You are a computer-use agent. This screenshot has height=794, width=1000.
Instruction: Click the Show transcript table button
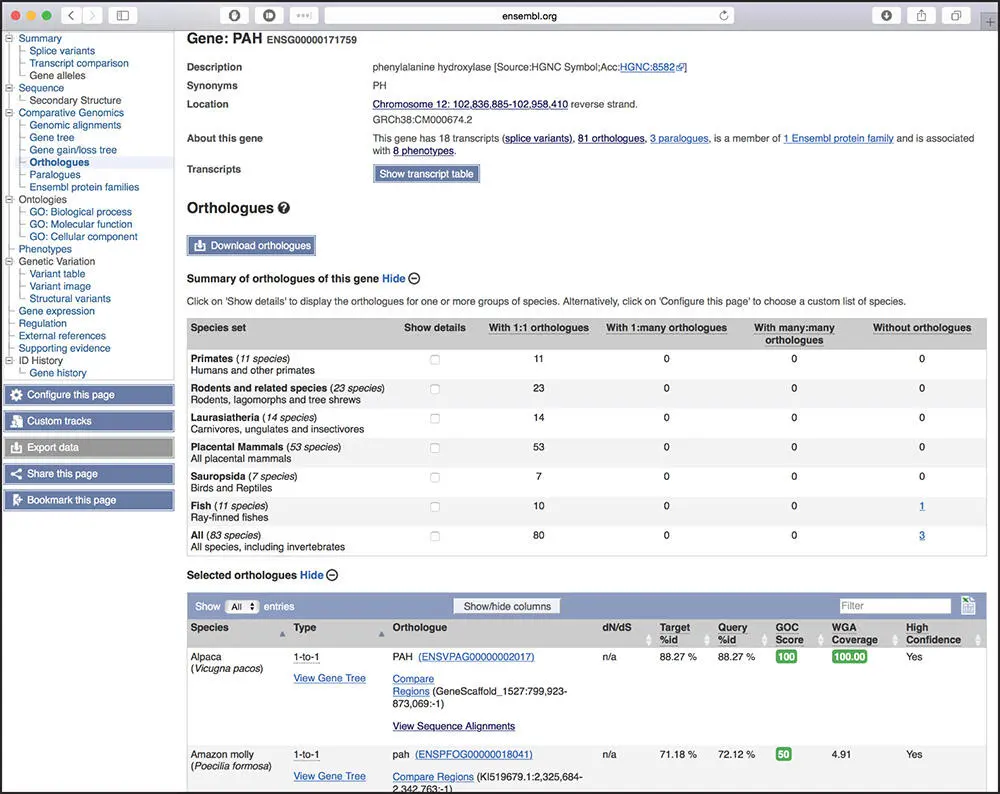click(x=426, y=174)
